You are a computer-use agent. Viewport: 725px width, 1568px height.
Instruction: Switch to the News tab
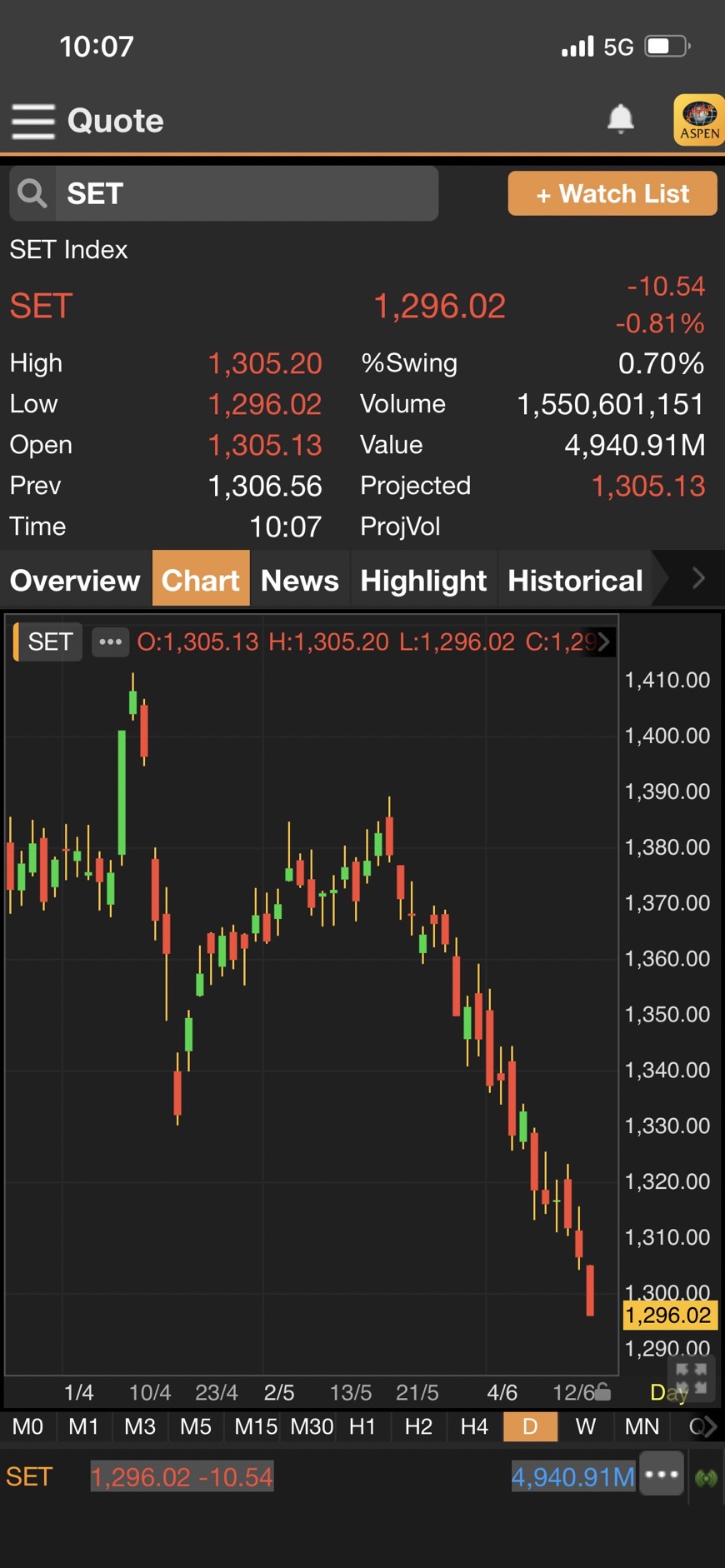(x=299, y=580)
